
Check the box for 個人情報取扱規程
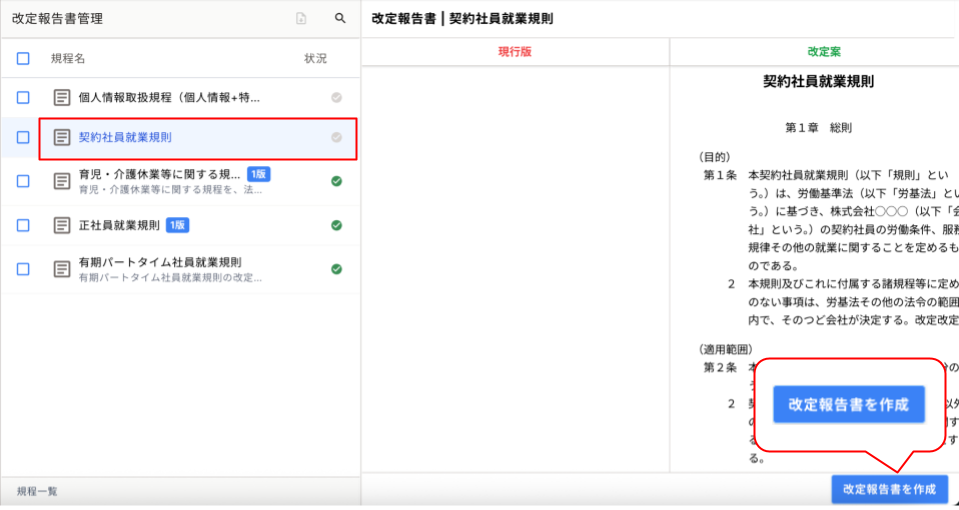(23, 98)
